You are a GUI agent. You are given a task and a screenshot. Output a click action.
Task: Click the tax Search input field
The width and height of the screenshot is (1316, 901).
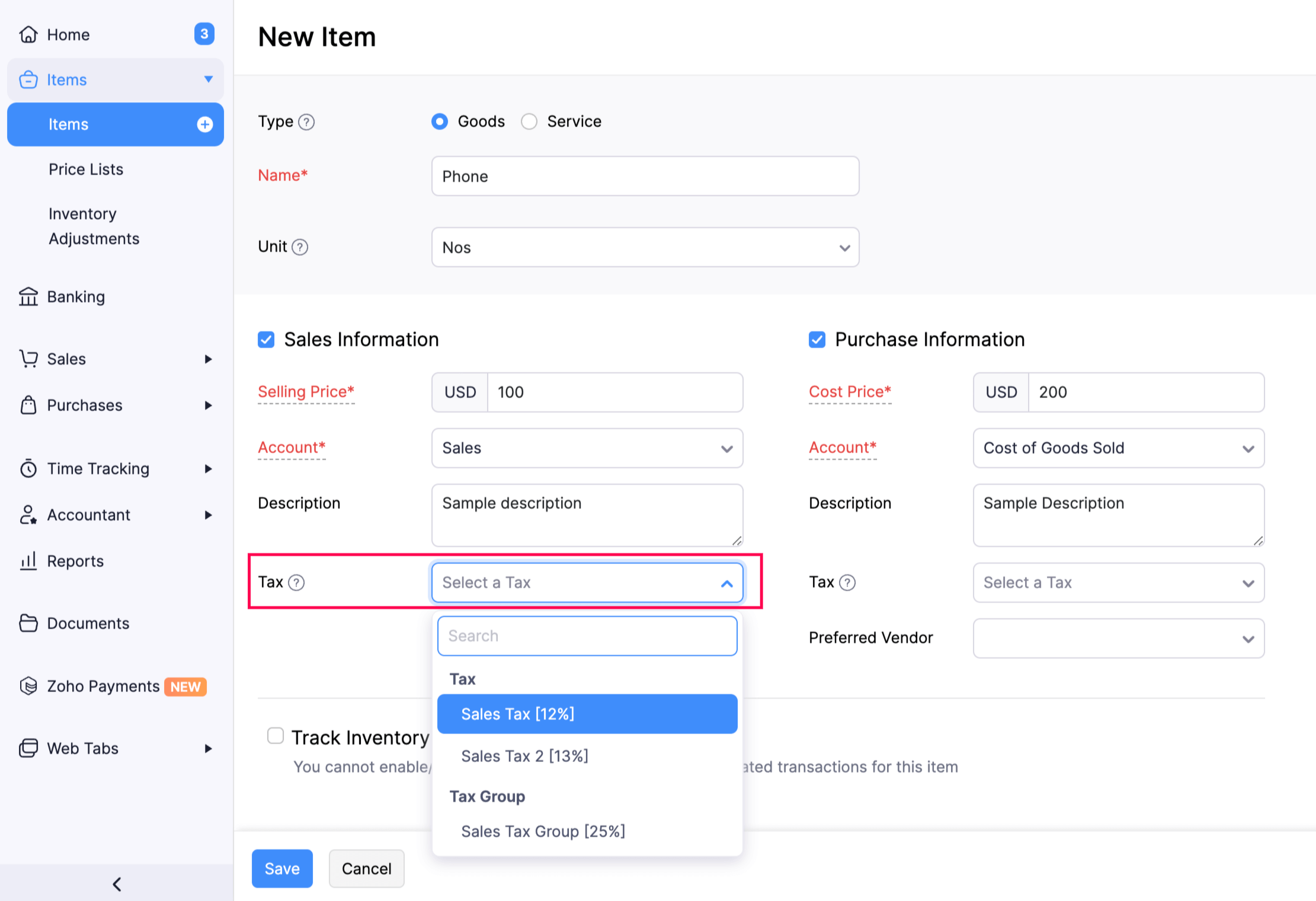(x=587, y=635)
